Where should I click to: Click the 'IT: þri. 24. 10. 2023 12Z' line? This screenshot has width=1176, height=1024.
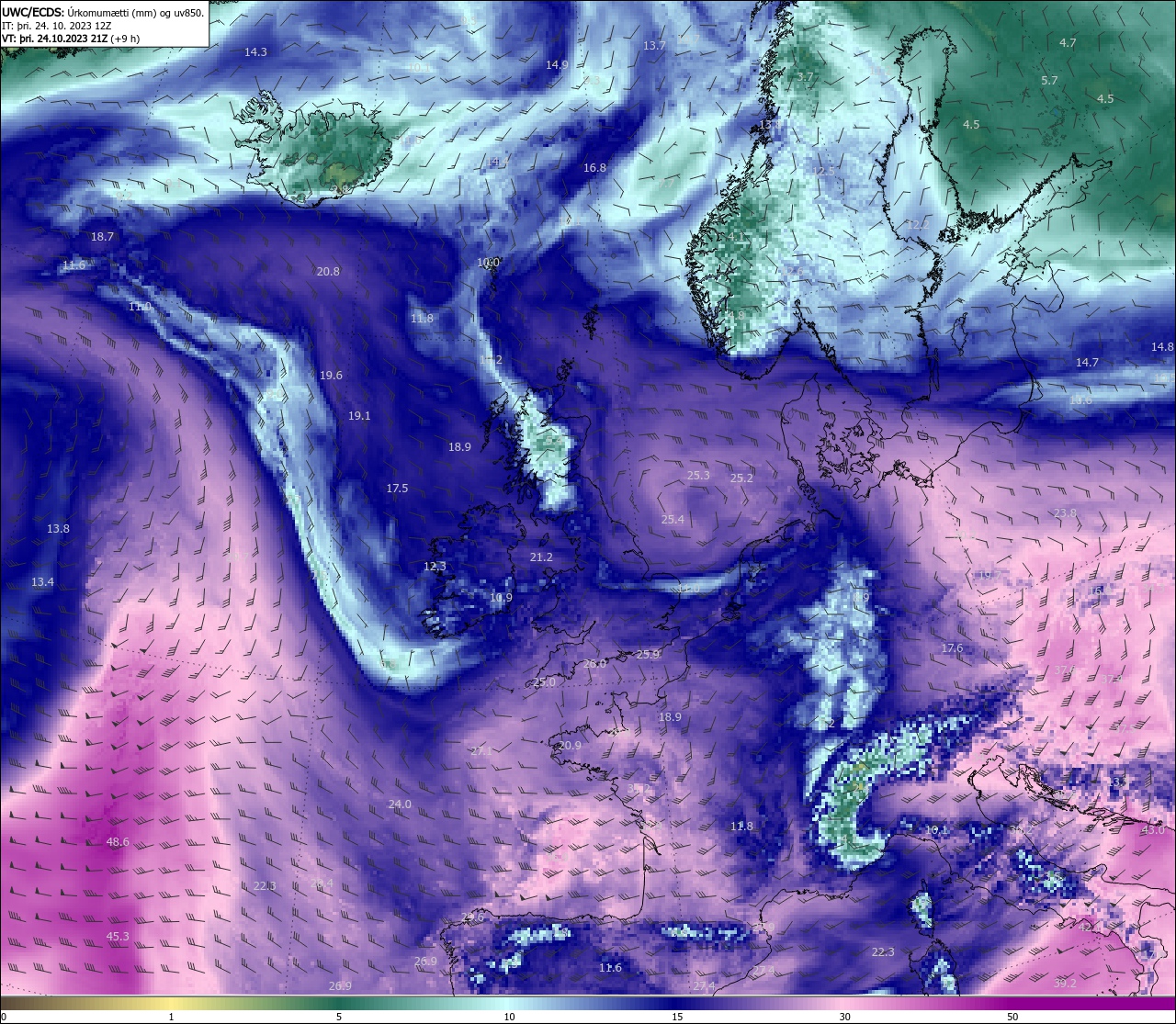[x=57, y=26]
